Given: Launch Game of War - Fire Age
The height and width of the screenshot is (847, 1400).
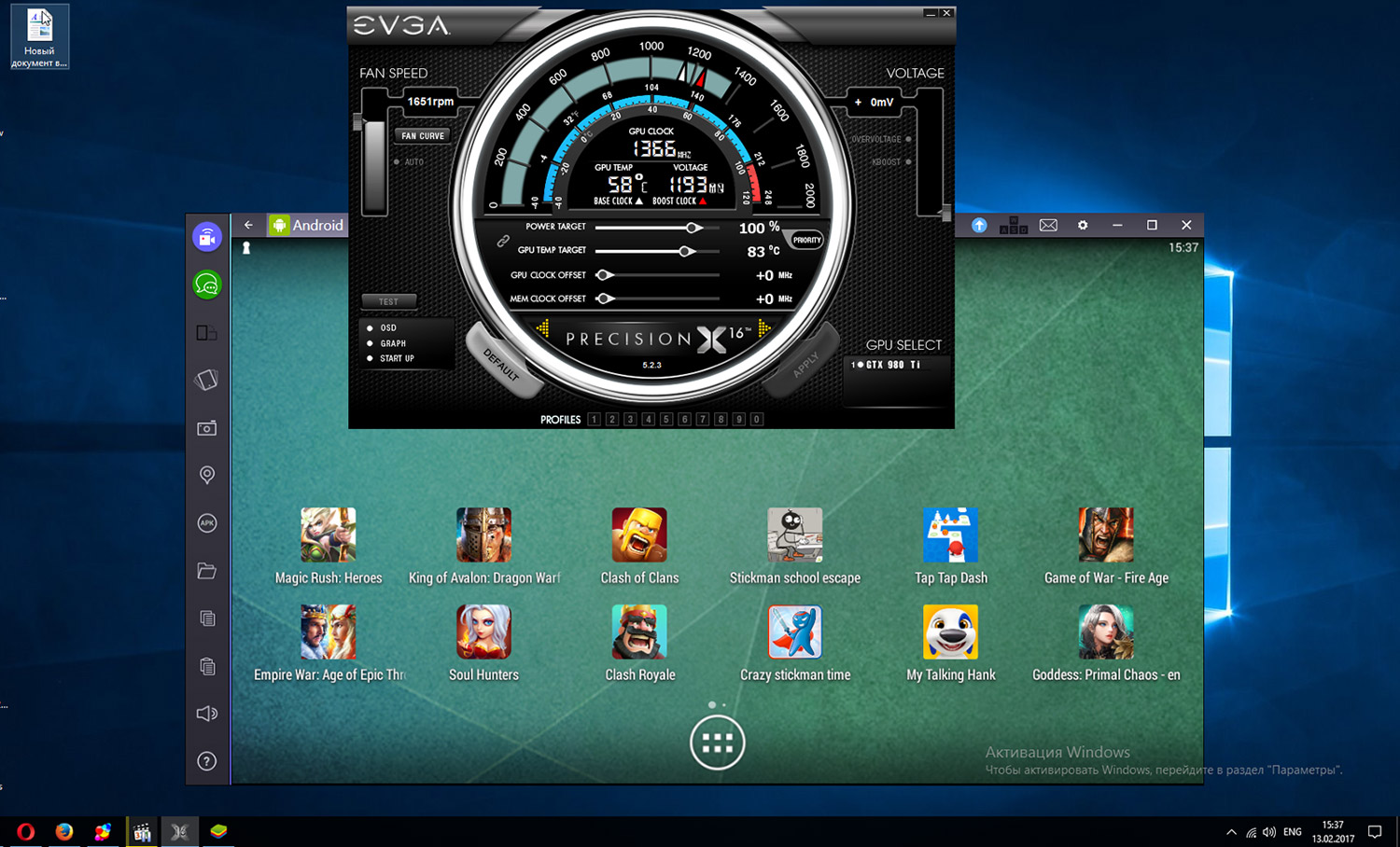Looking at the screenshot, I should (x=1106, y=535).
